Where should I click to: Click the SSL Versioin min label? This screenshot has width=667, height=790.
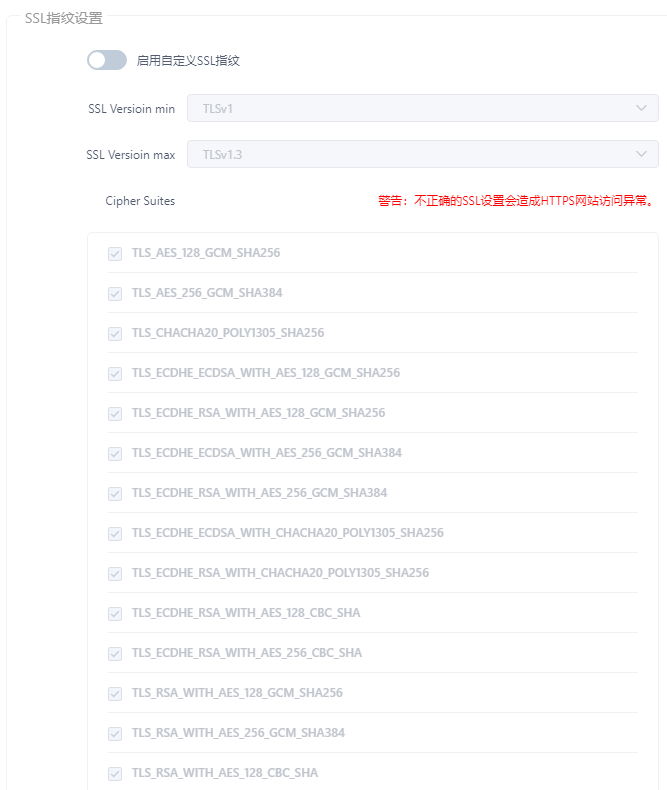(x=131, y=109)
